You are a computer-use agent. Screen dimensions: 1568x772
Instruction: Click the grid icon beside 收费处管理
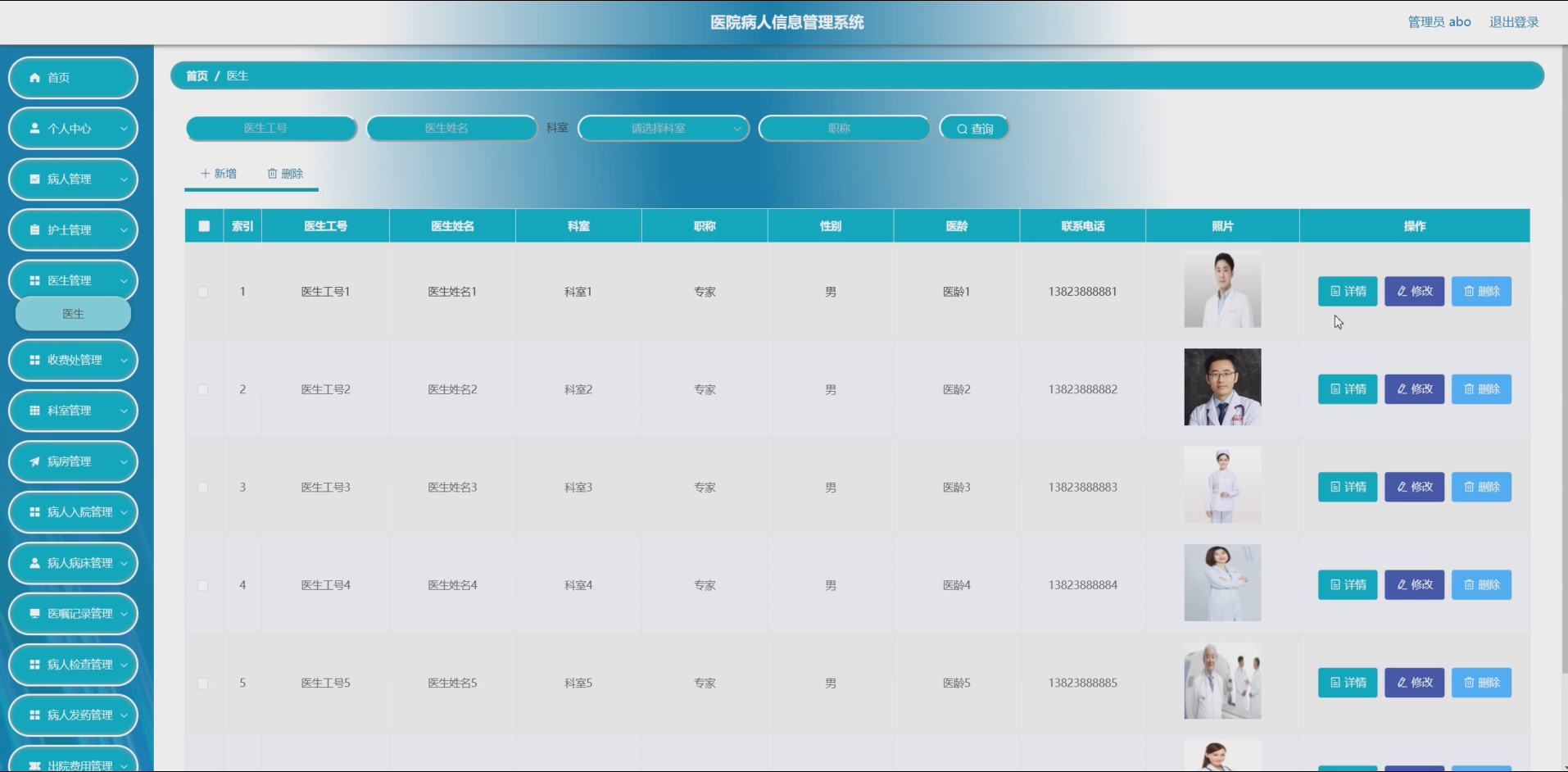tap(34, 360)
